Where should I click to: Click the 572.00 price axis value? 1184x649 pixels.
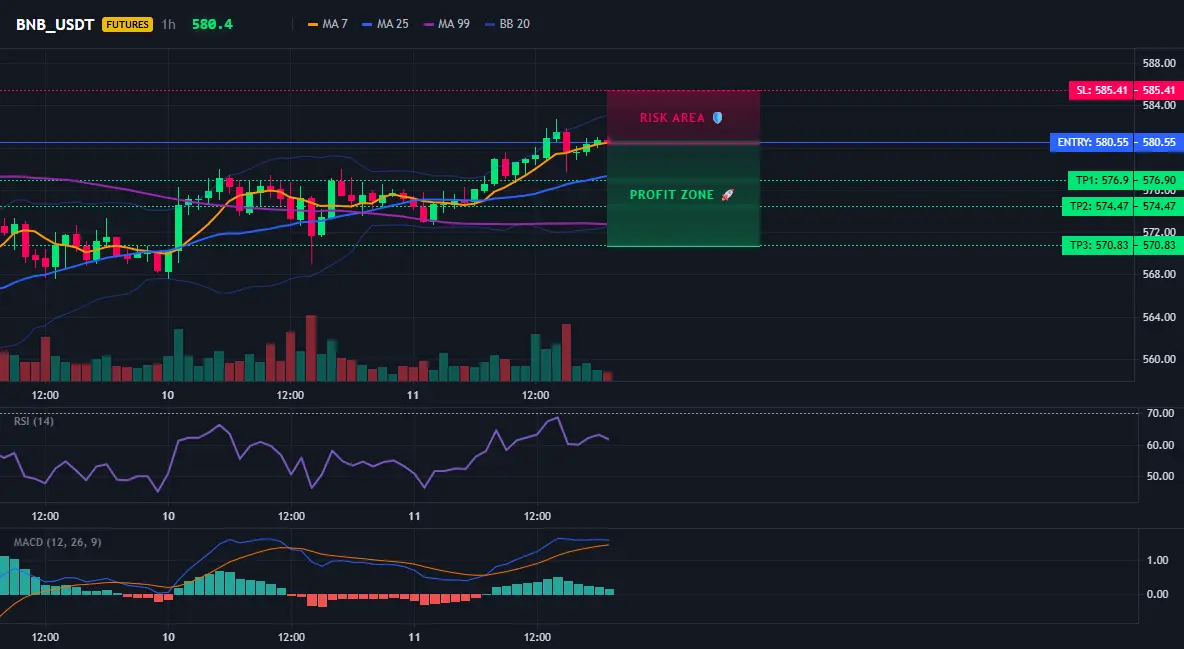pyautogui.click(x=1158, y=232)
